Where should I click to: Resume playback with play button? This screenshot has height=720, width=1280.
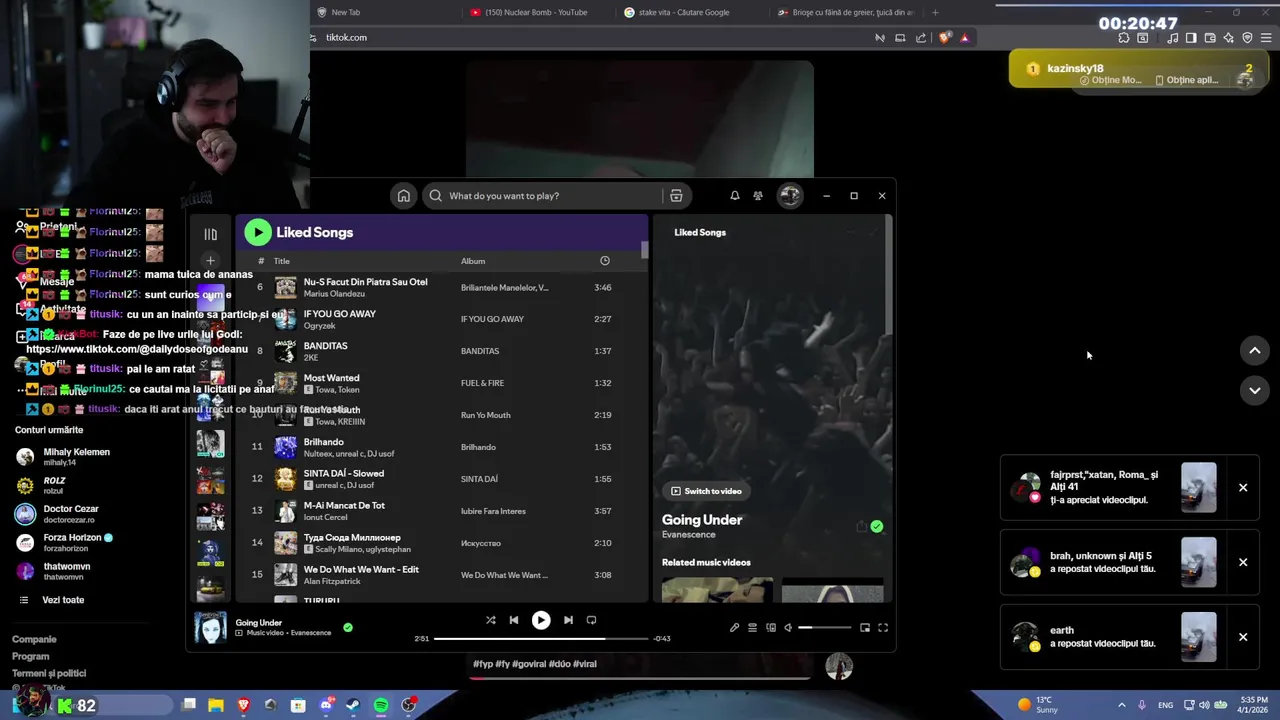[541, 620]
